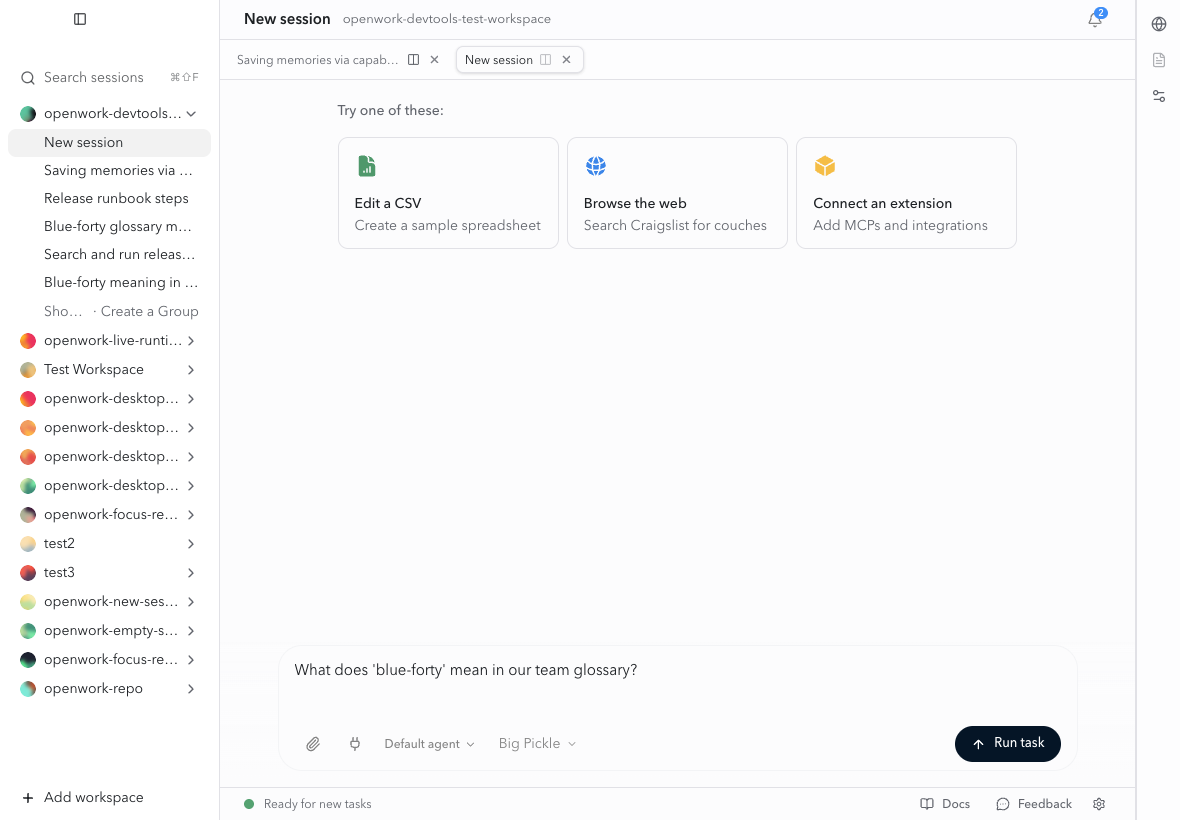Toggle the sidebar panel icon
The width and height of the screenshot is (1180, 820).
80,19
